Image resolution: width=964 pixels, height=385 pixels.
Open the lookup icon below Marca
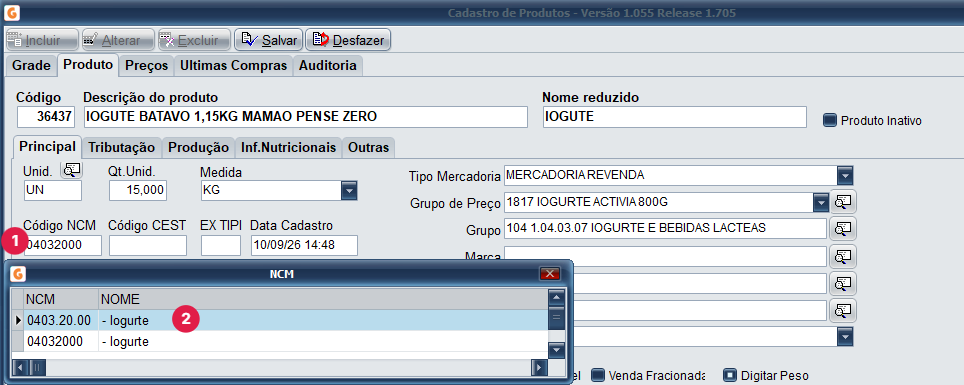pyautogui.click(x=843, y=283)
